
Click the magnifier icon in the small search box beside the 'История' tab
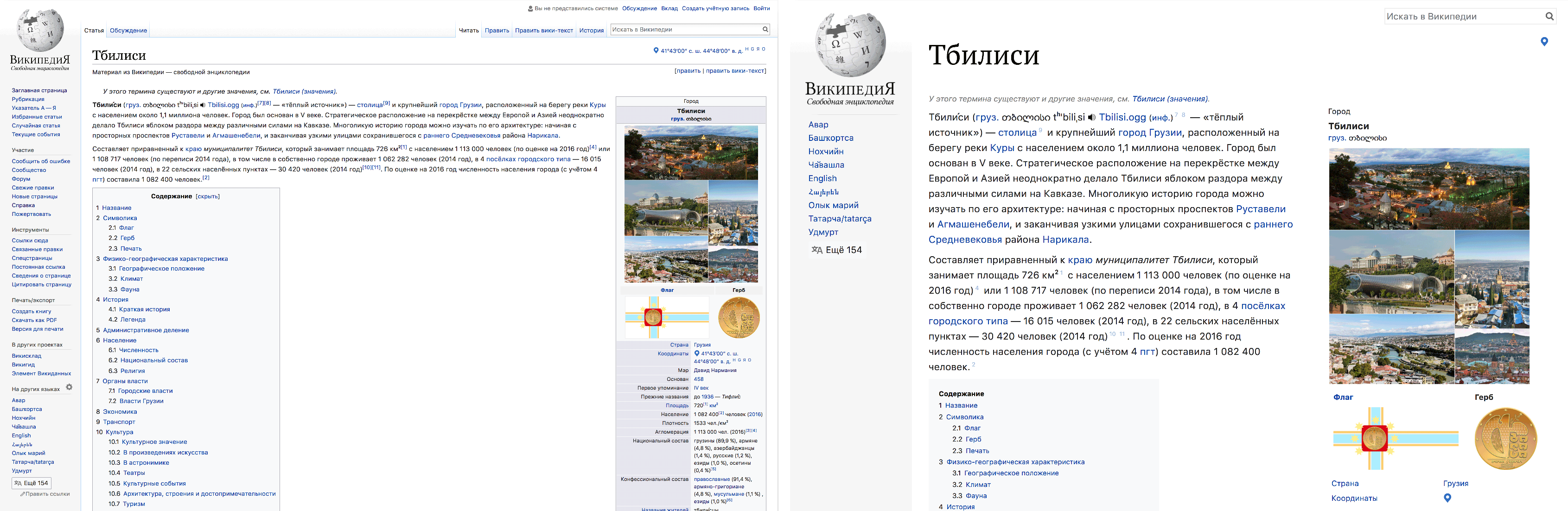765,29
